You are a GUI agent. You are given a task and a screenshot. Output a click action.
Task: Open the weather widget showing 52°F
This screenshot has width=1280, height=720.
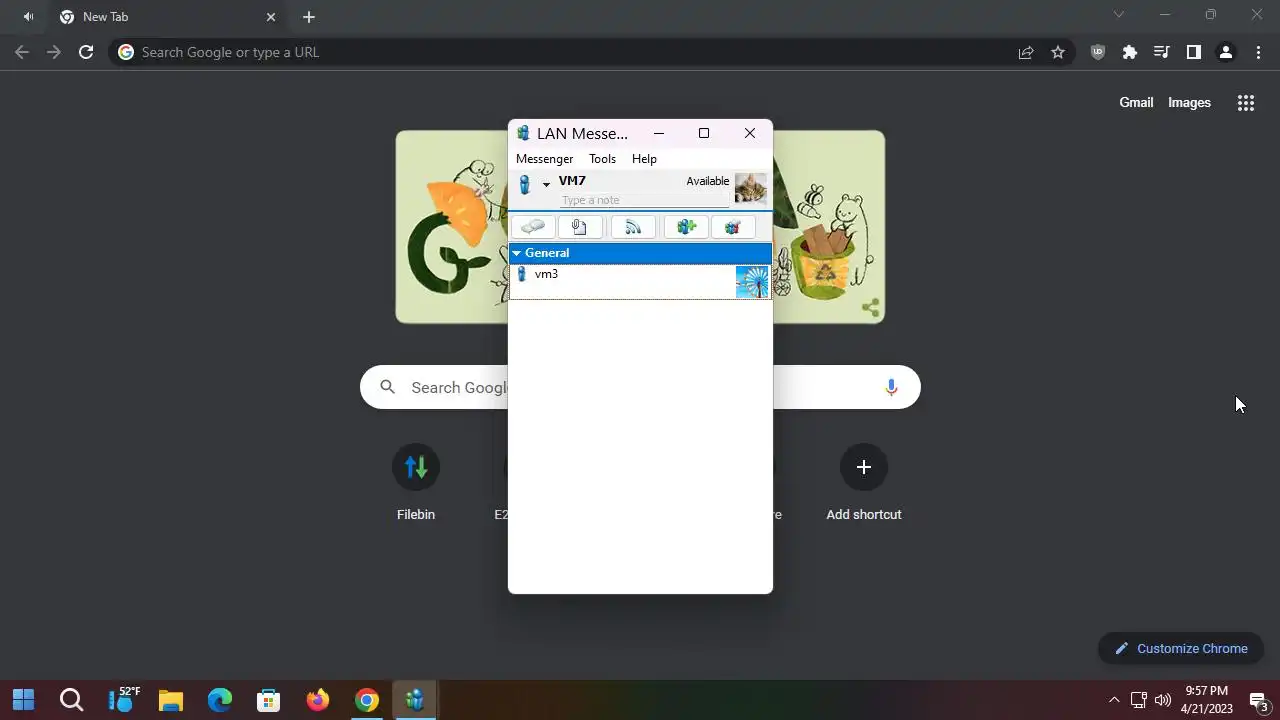(x=124, y=700)
